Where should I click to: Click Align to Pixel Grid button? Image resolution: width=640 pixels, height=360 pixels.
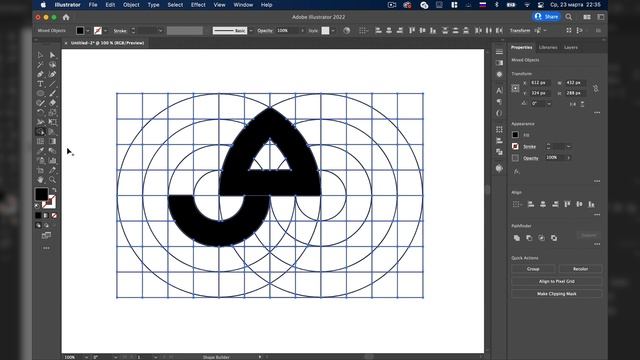click(557, 281)
